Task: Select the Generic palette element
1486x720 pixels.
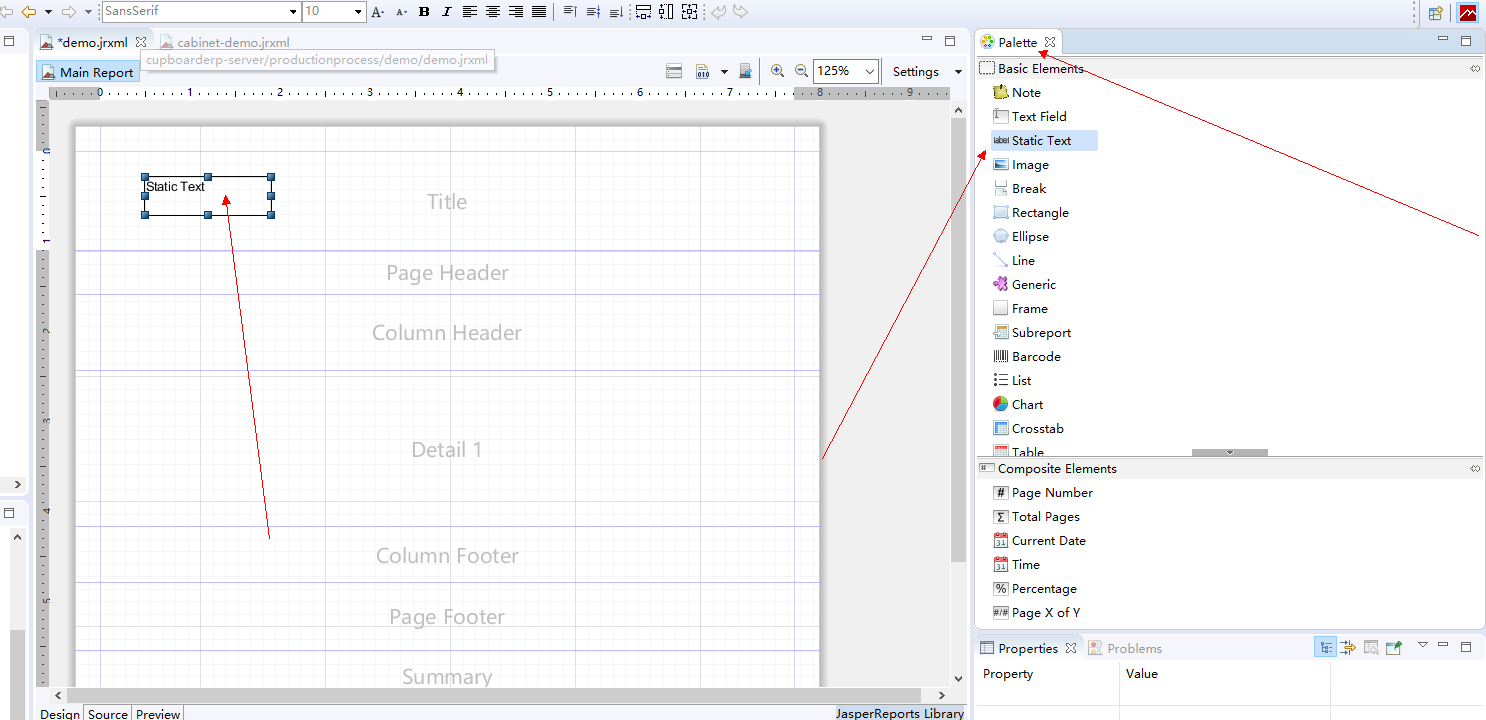Action: pyautogui.click(x=1024, y=285)
